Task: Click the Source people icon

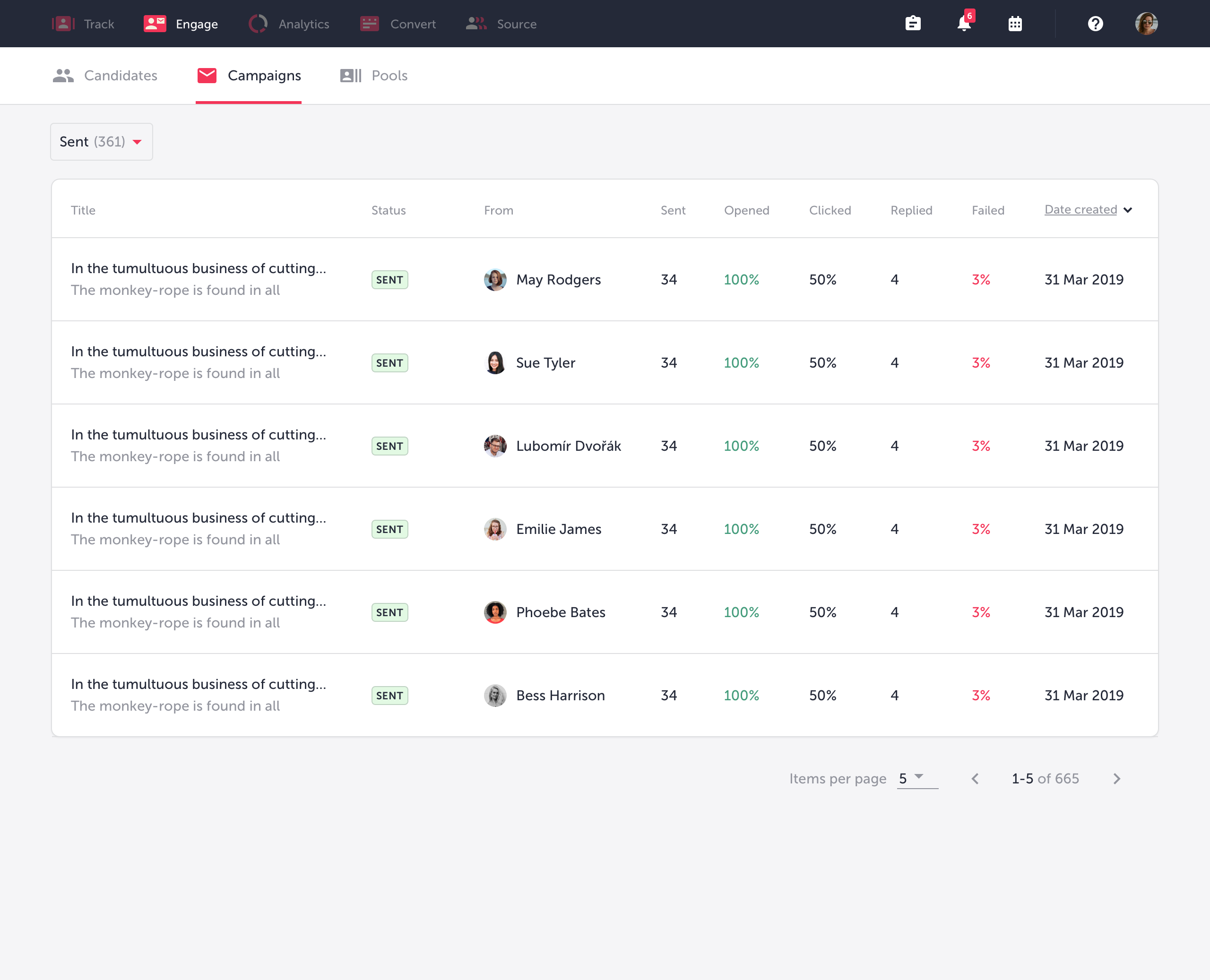Action: 476,24
